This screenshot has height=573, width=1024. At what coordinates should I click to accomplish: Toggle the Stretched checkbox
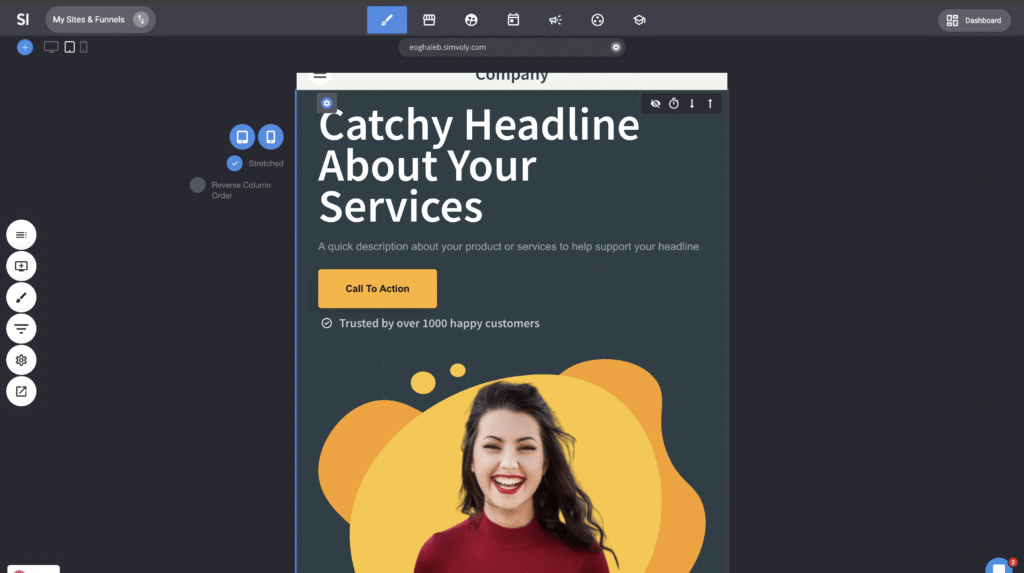point(235,163)
